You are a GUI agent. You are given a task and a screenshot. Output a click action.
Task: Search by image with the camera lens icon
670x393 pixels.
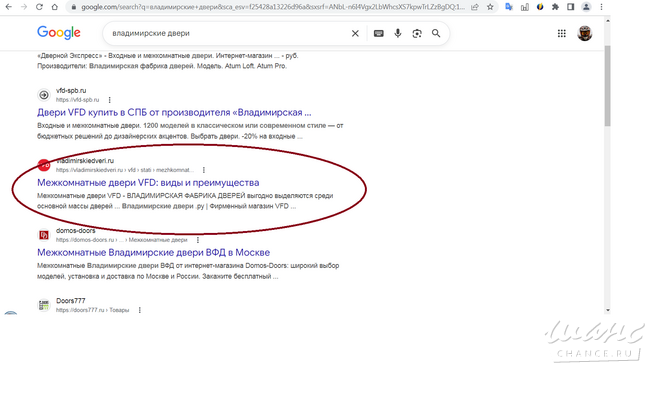417,33
